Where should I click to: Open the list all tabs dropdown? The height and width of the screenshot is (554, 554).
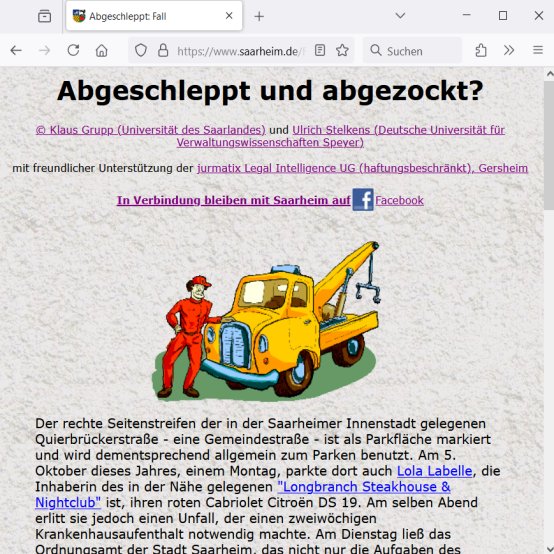400,16
